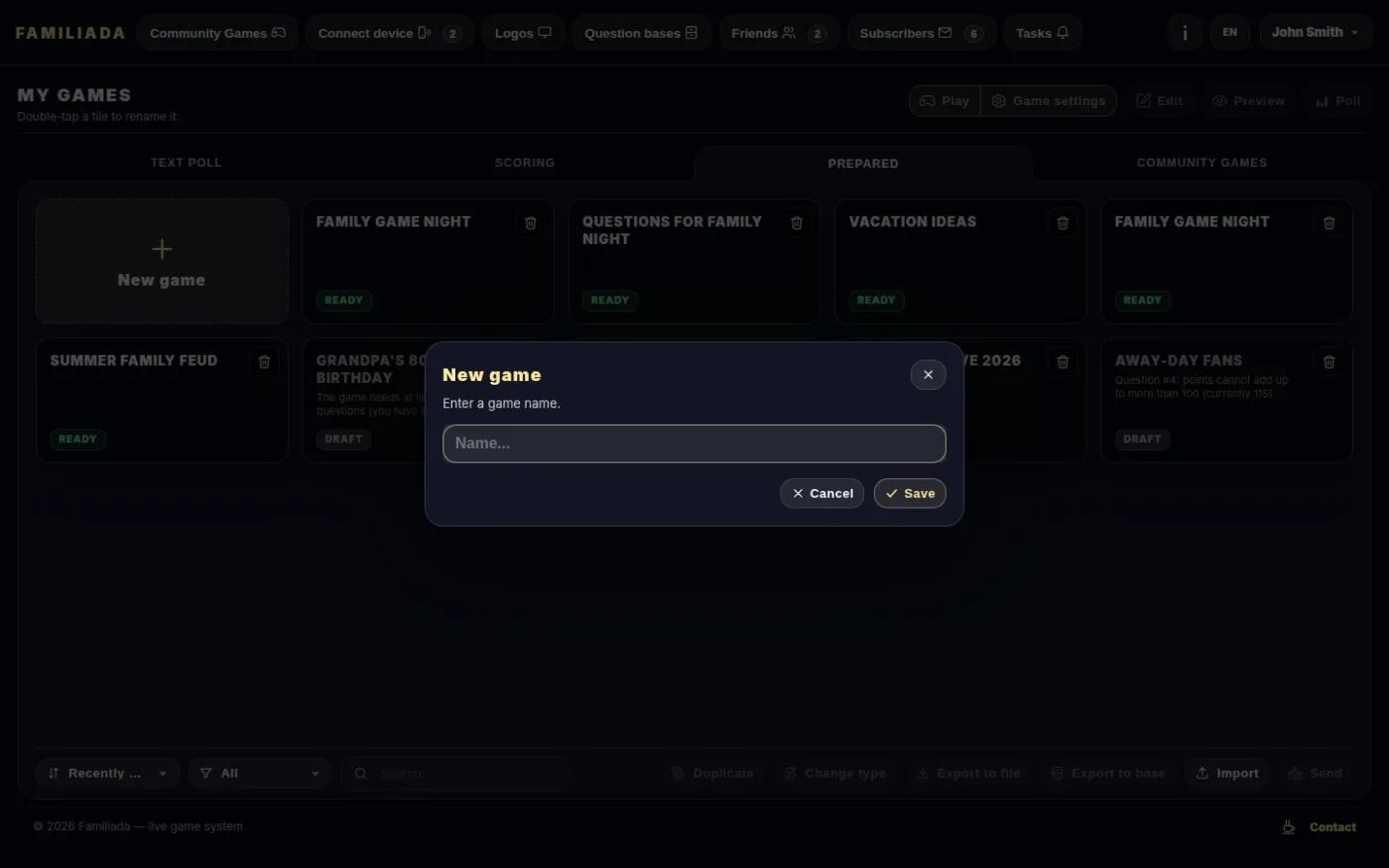Delete the game ending in 2026

[x=1063, y=362]
